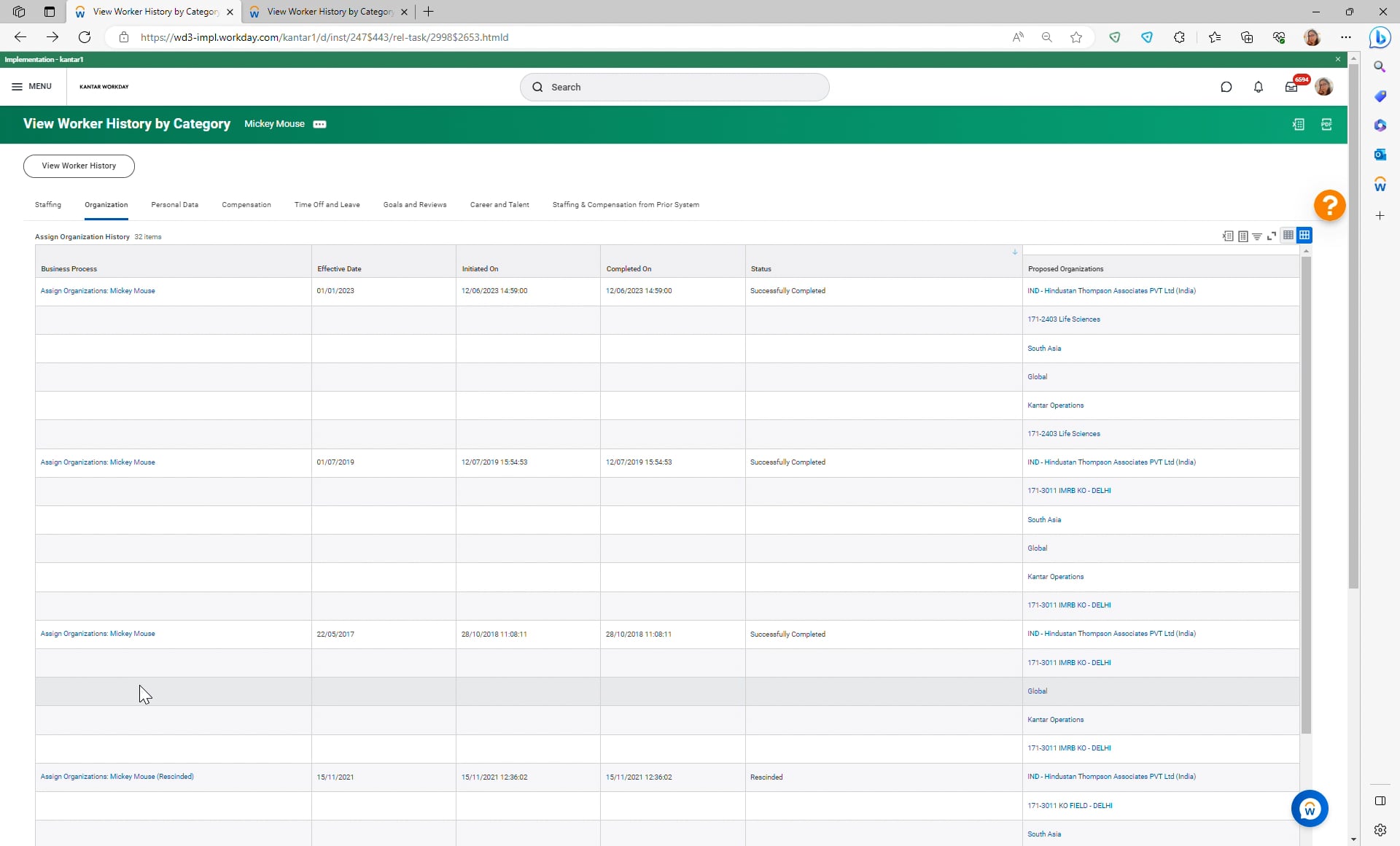
Task: Switch to the Staffing tab
Action: tap(47, 205)
